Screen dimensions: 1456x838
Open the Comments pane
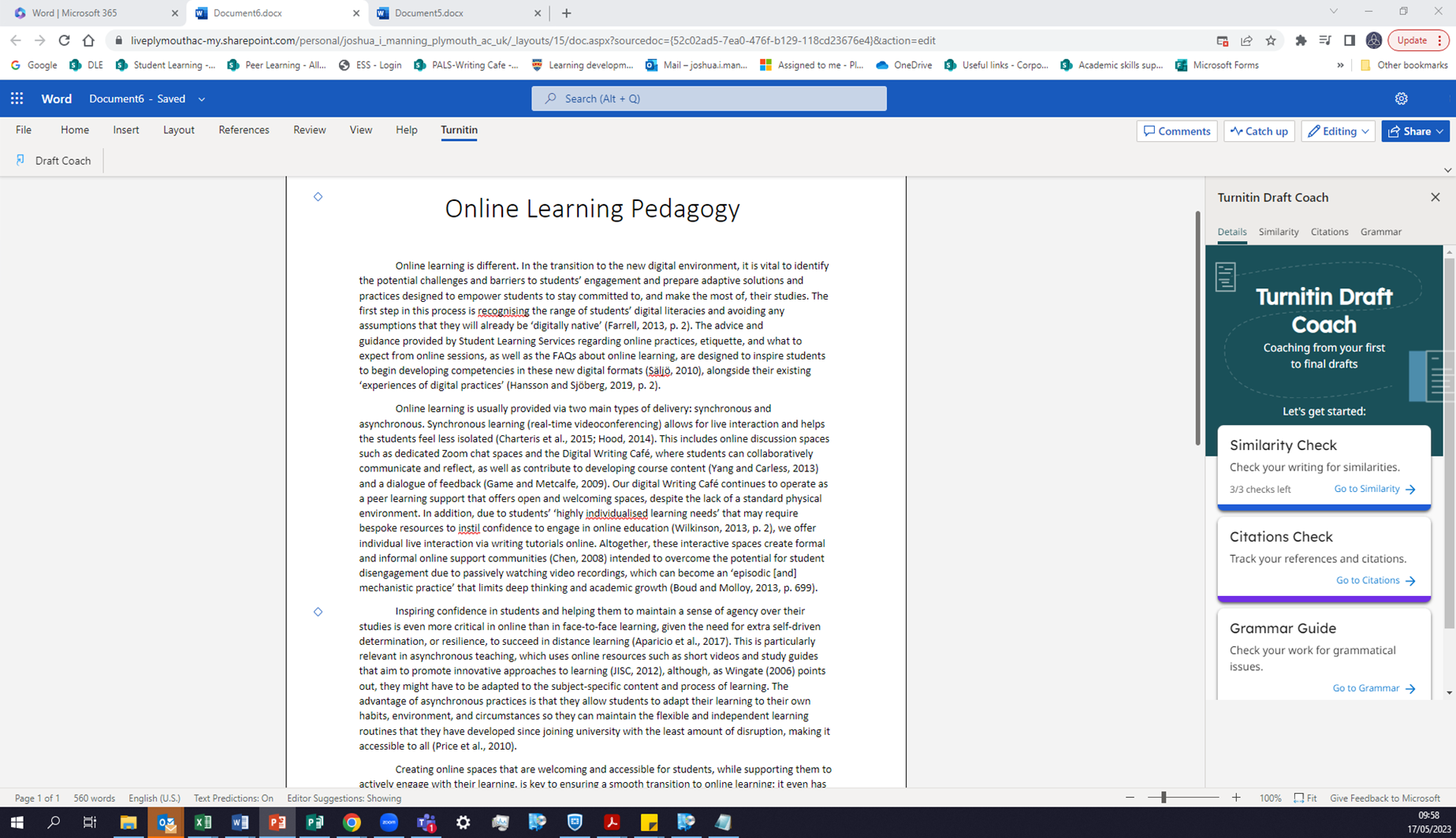(1176, 131)
